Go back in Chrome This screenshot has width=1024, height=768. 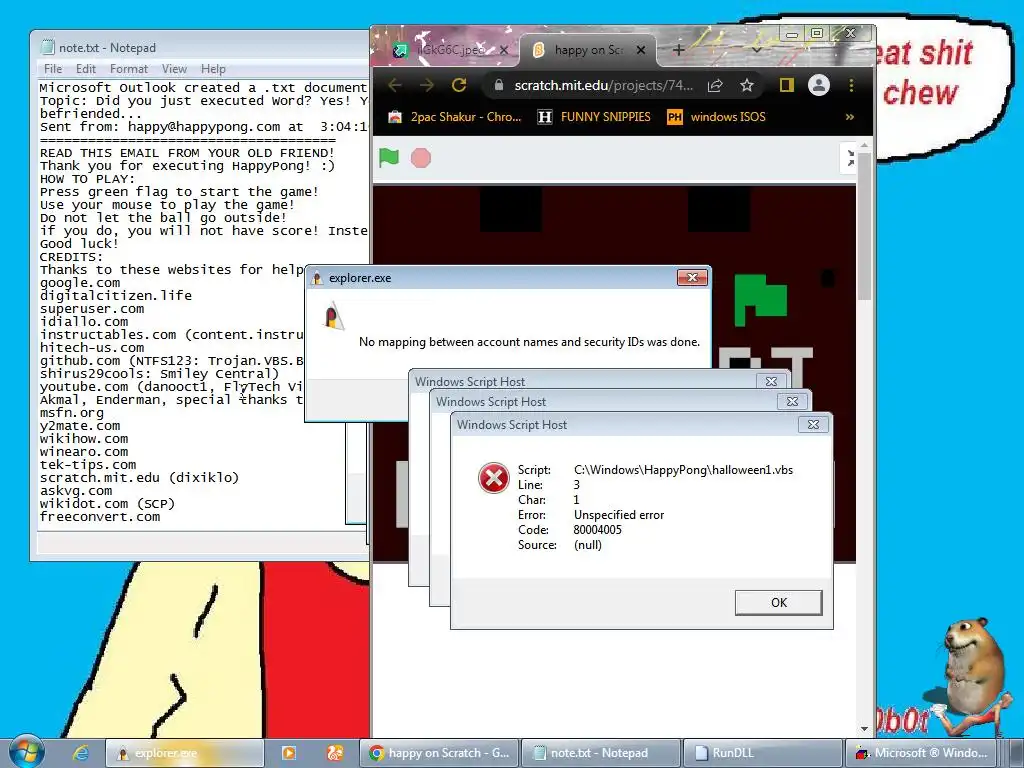click(x=394, y=85)
